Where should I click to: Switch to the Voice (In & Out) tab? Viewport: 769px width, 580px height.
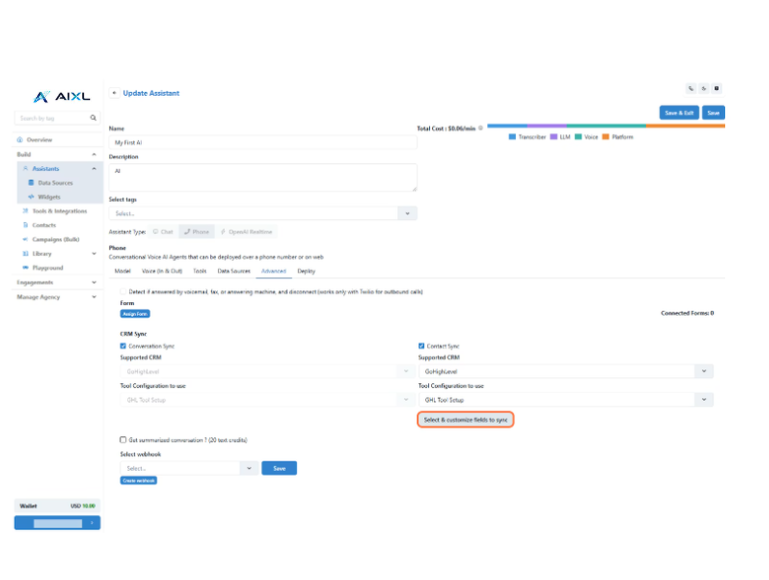pyautogui.click(x=162, y=271)
